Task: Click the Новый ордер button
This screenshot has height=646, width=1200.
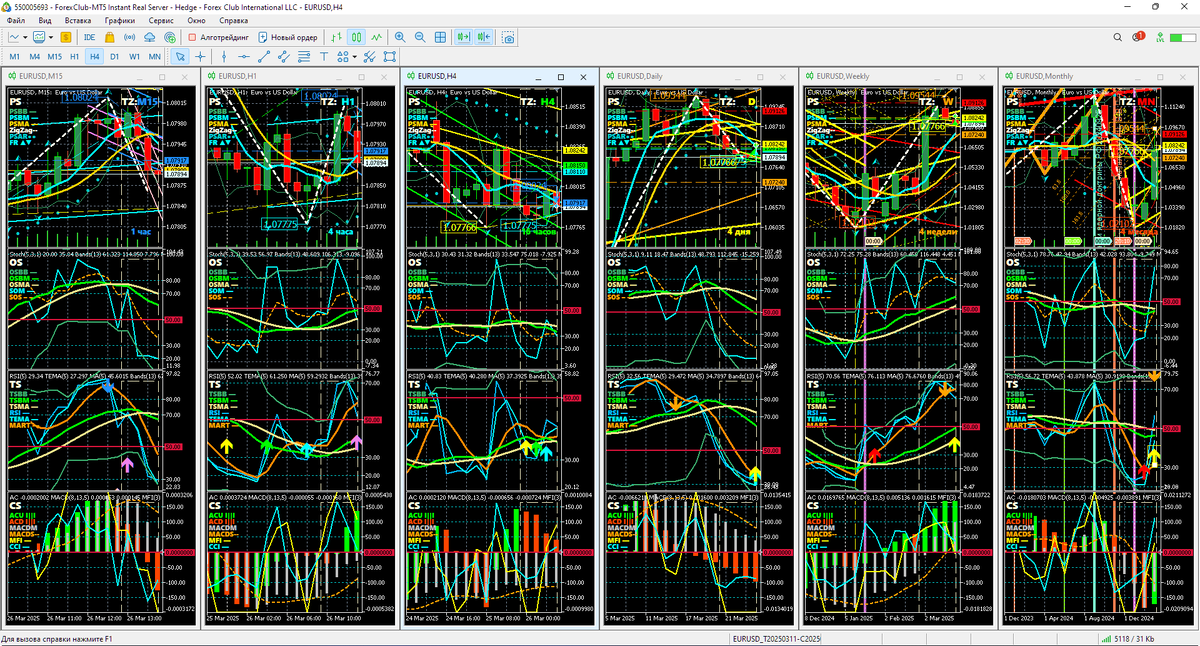Action: point(288,37)
